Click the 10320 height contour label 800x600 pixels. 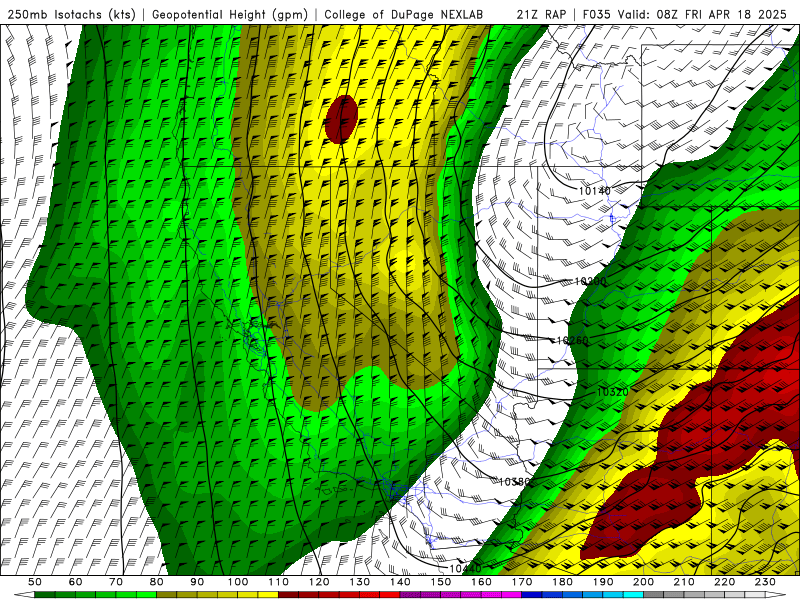coord(613,392)
